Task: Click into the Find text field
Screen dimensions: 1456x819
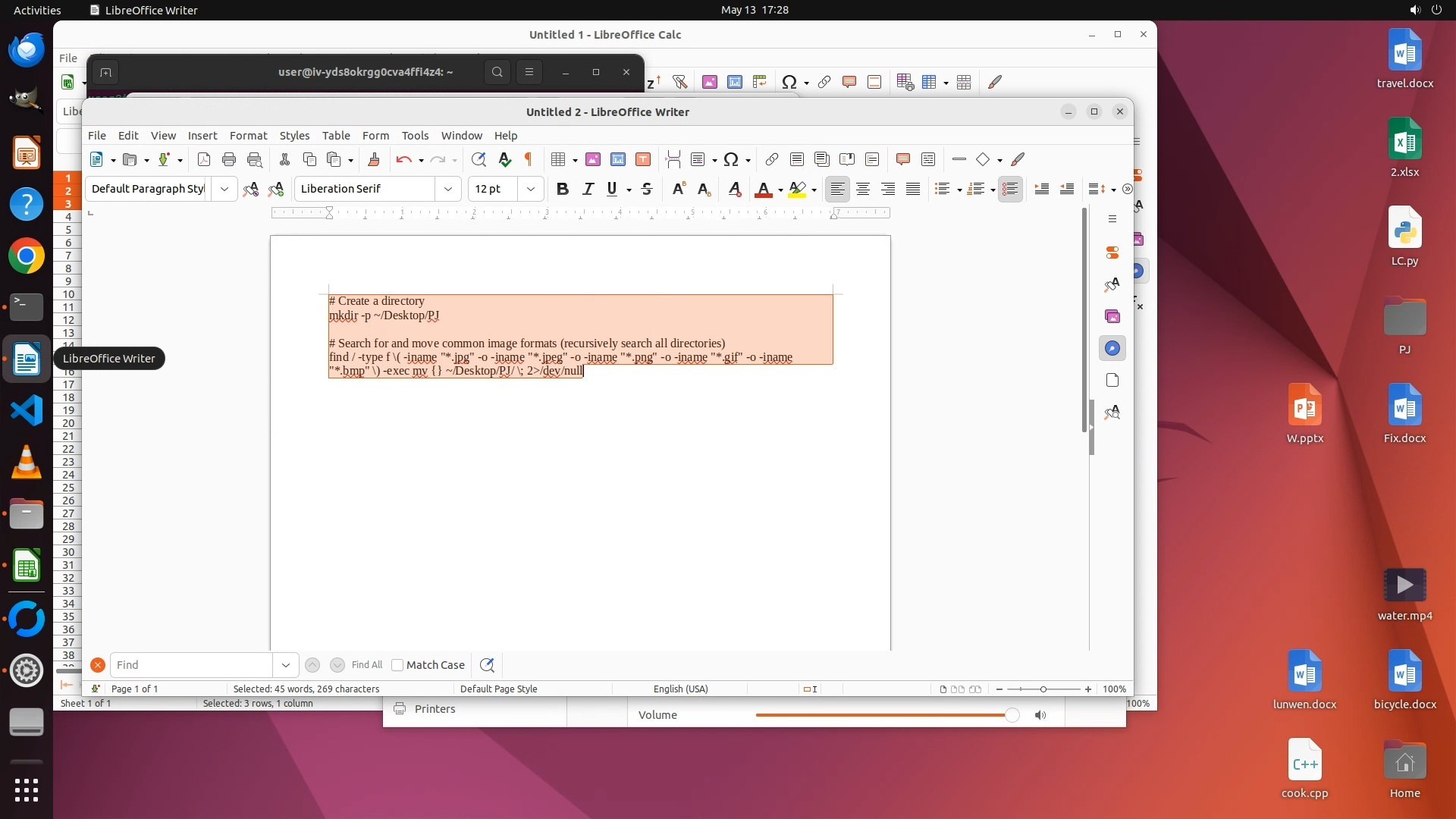Action: coord(191,665)
